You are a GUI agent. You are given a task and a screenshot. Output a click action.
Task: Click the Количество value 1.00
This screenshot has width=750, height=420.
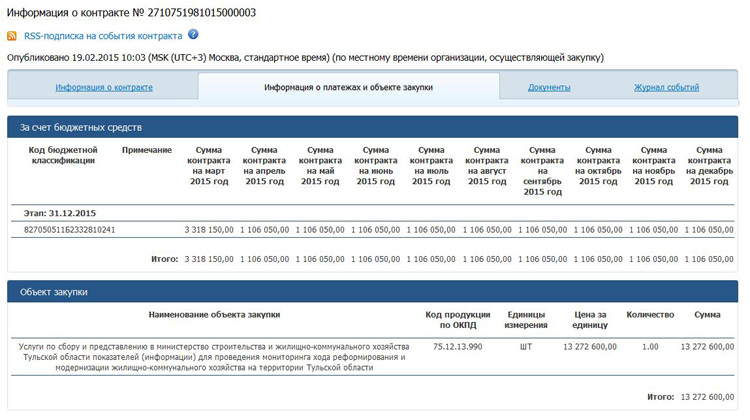[x=649, y=347]
